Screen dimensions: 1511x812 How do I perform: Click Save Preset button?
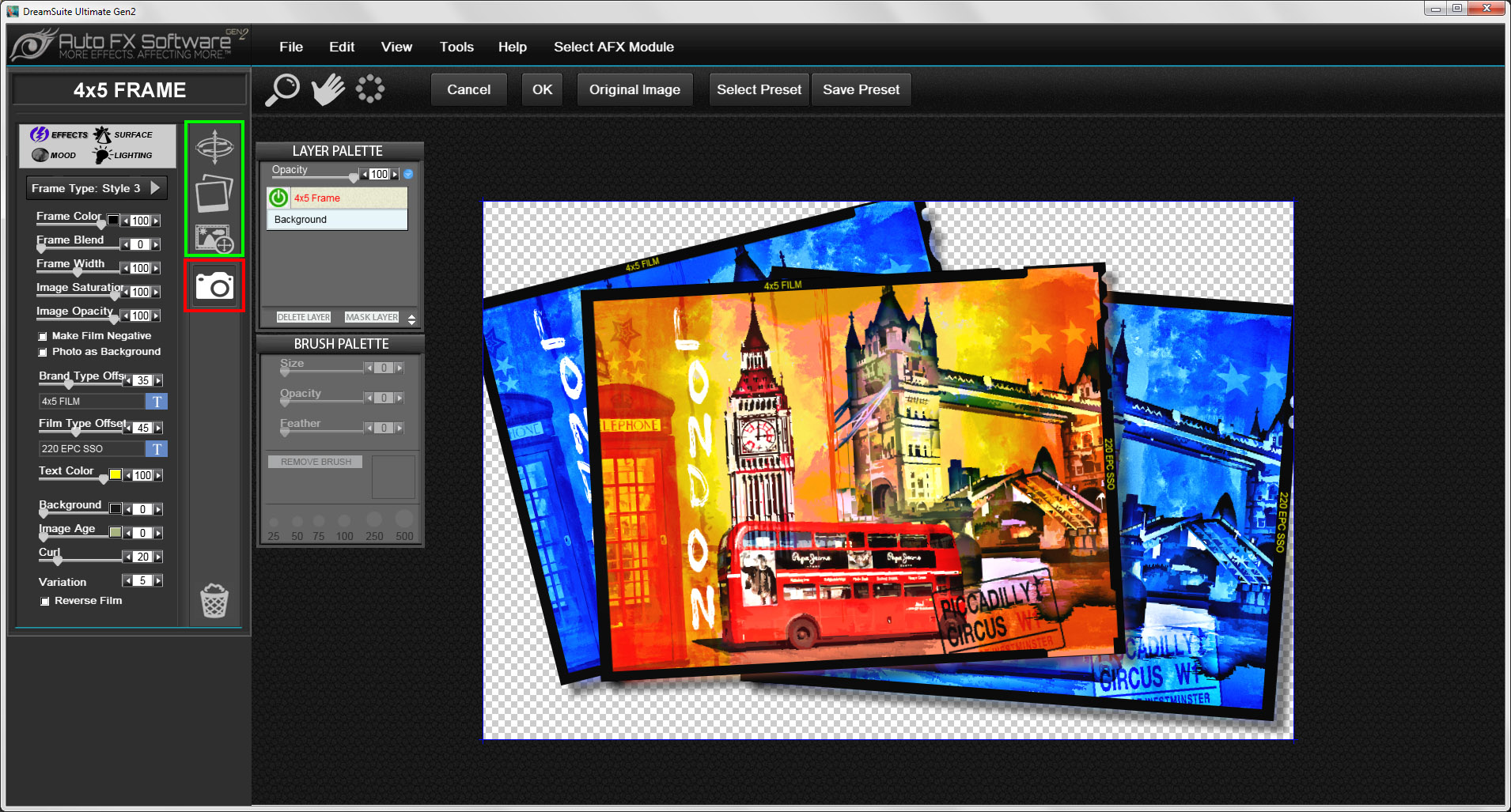coord(861,89)
